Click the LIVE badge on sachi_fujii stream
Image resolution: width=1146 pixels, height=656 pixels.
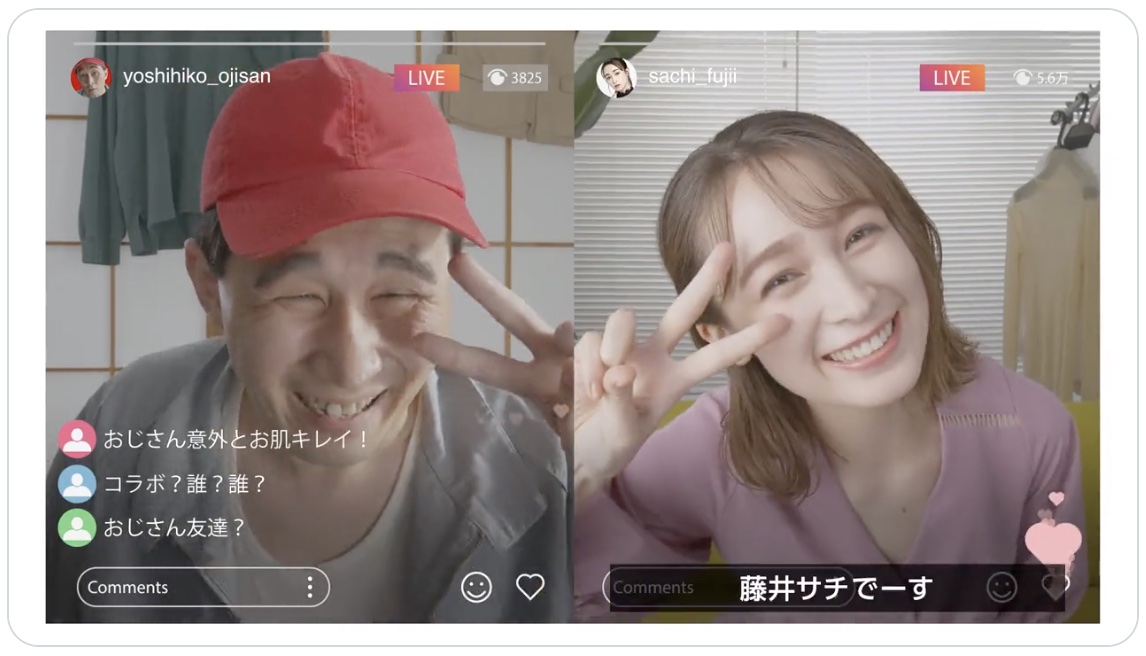point(952,77)
